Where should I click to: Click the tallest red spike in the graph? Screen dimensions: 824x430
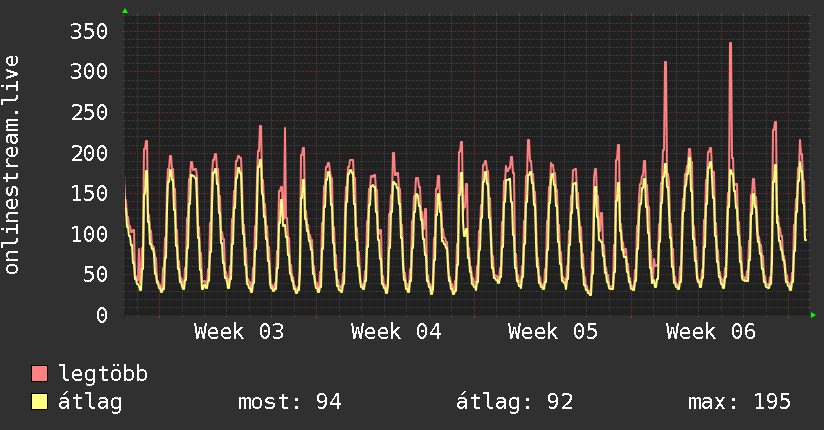tap(731, 45)
